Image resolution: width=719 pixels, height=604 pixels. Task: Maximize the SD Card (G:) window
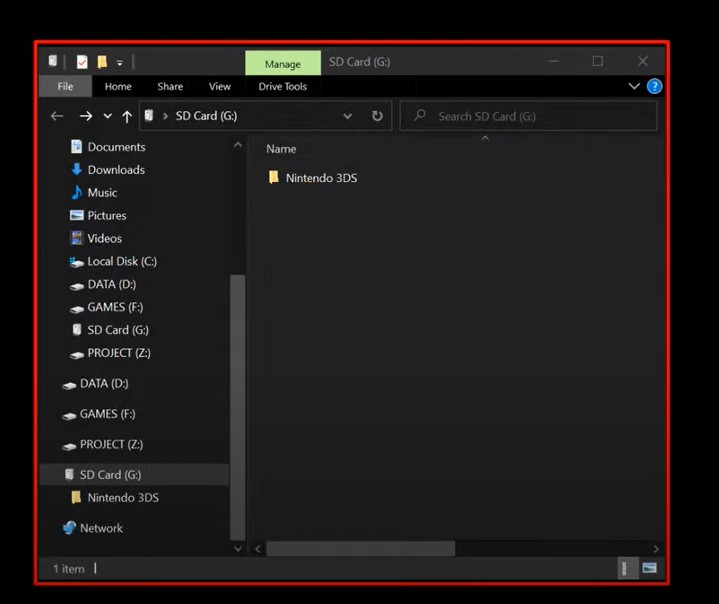597,61
